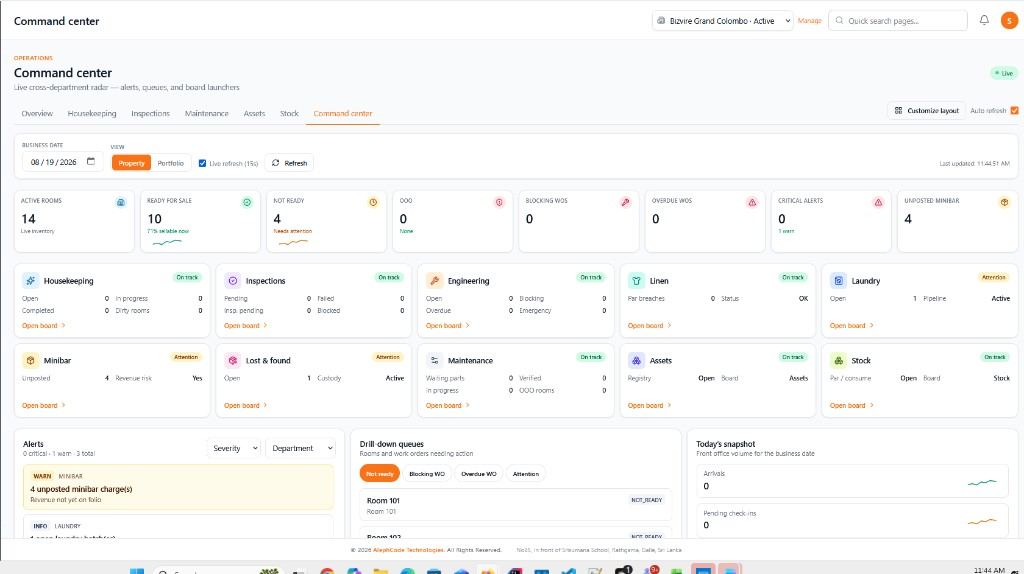Image resolution: width=1024 pixels, height=574 pixels.
Task: Click the taskbar clock showing 11:44 AM
Action: point(989,570)
